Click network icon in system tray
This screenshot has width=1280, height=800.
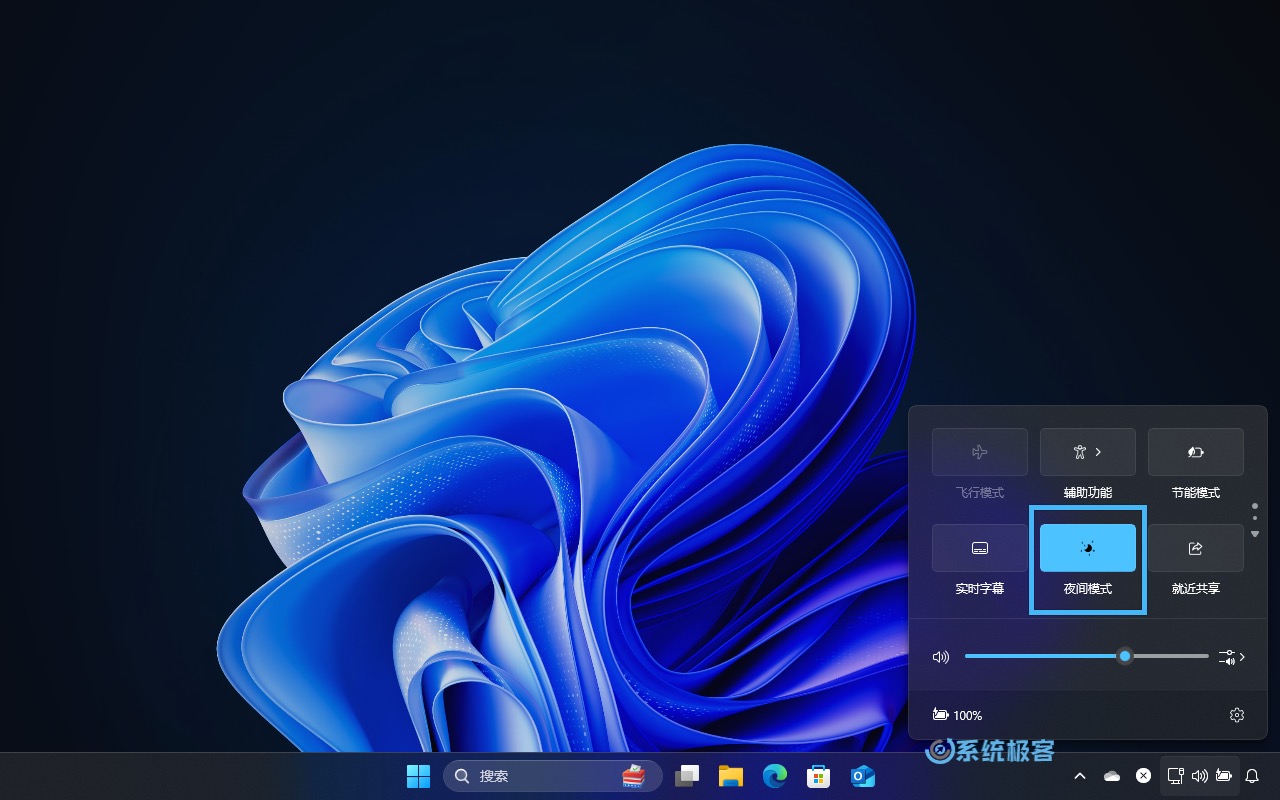click(1176, 776)
